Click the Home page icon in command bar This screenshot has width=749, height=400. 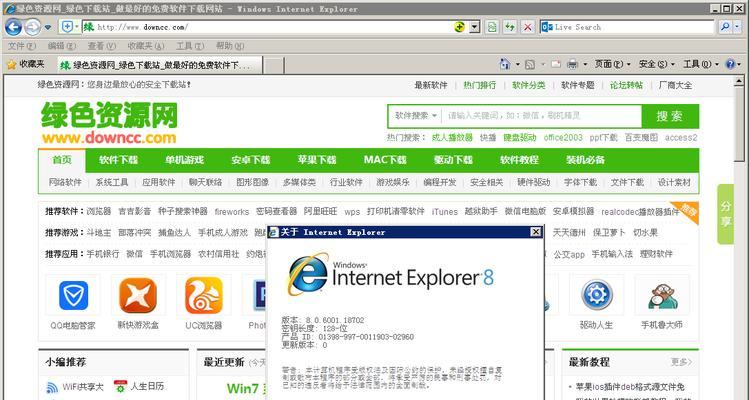504,64
